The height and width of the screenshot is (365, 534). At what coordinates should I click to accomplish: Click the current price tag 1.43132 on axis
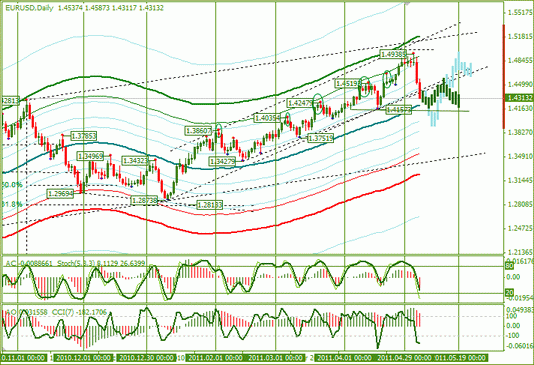(519, 98)
